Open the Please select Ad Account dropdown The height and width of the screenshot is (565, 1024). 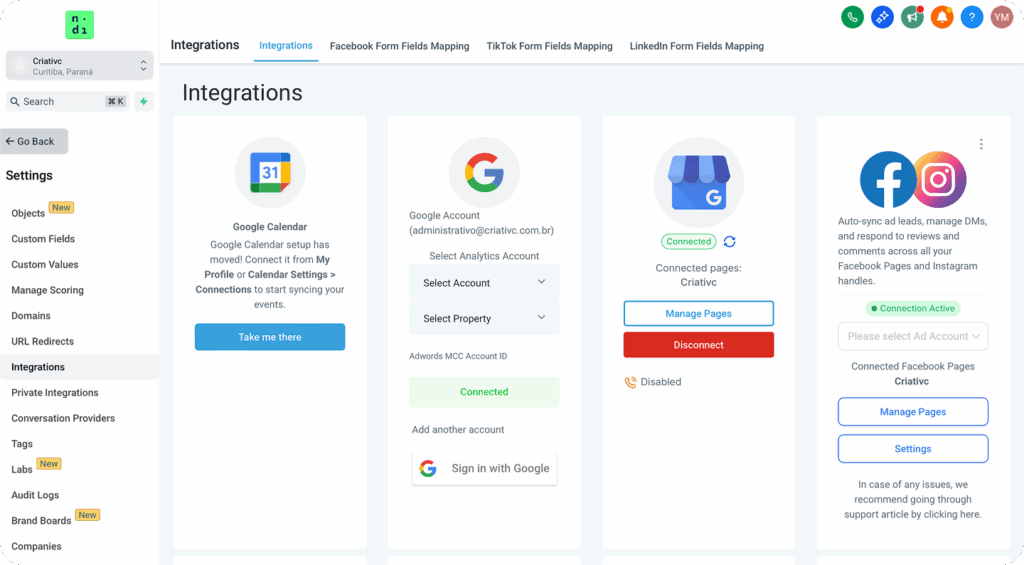coord(912,336)
